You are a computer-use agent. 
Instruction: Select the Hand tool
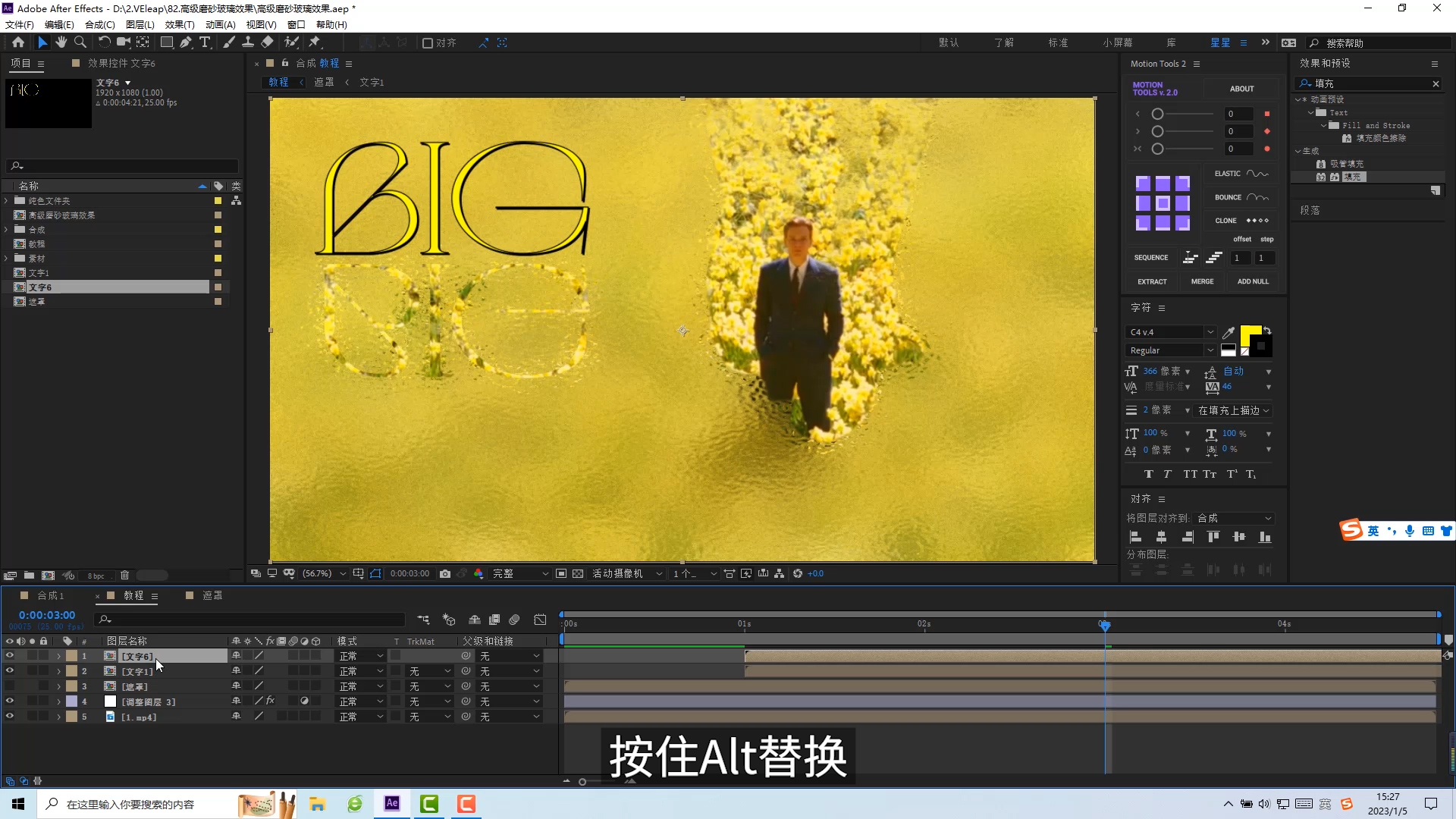coord(61,42)
